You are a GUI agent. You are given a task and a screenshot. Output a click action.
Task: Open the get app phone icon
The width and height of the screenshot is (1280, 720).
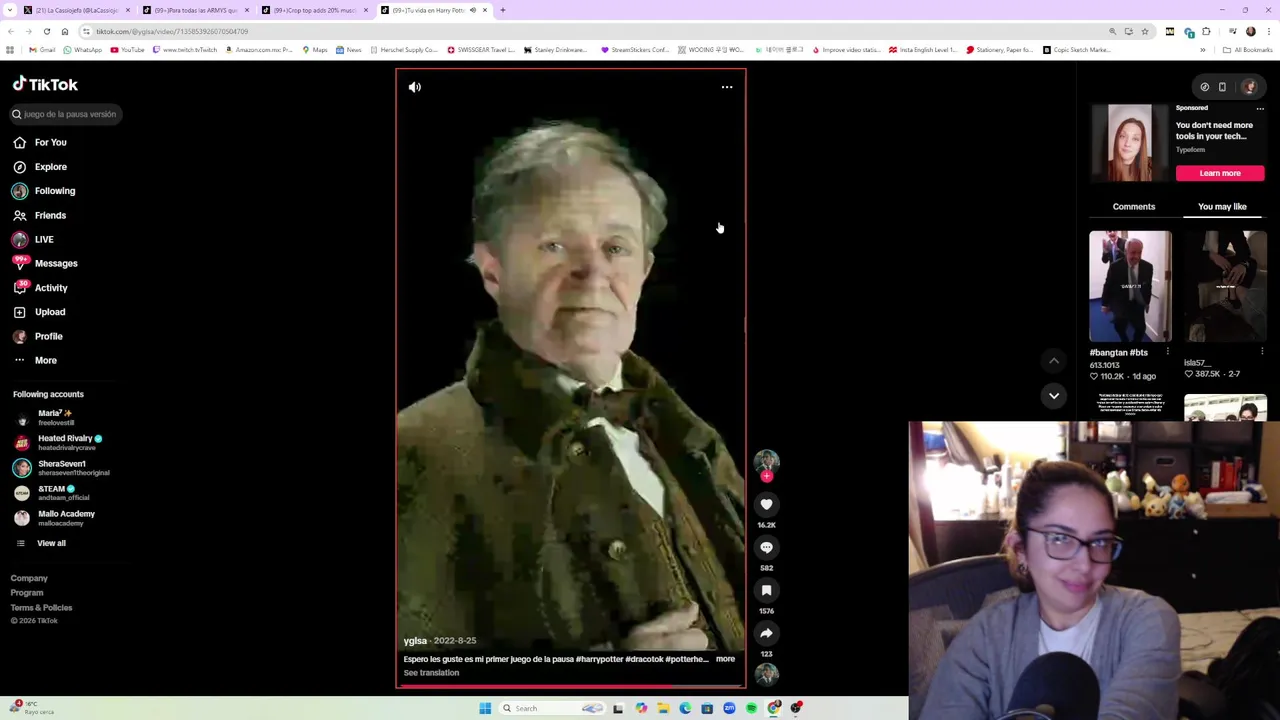click(1222, 87)
